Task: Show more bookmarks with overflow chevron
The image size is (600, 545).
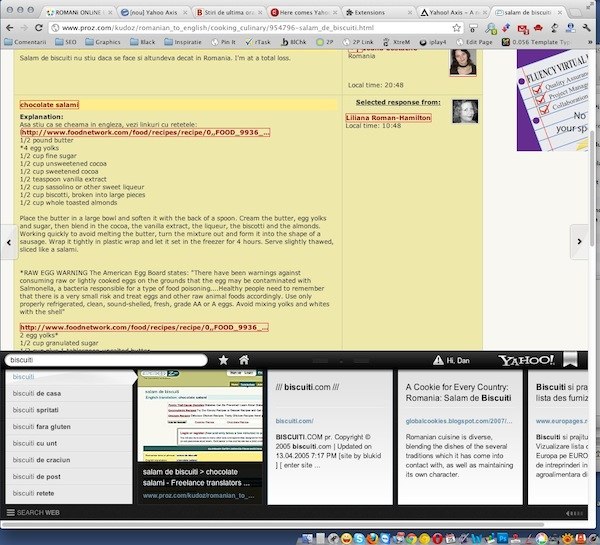Action: point(590,42)
